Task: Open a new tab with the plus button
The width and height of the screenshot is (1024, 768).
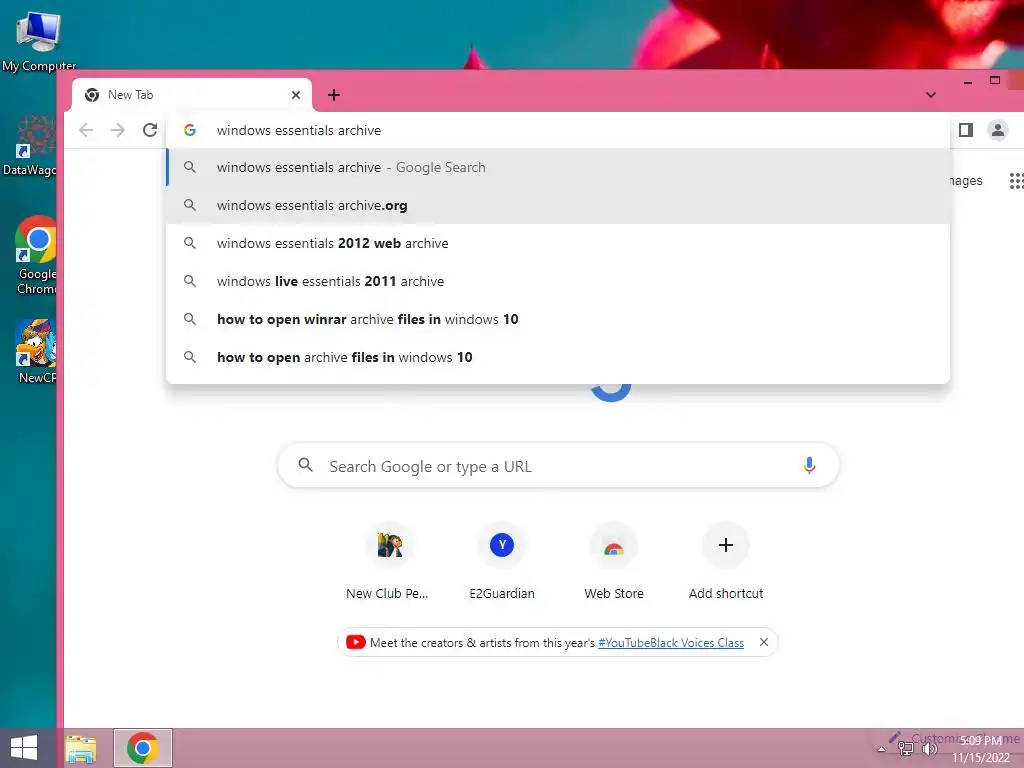Action: (x=334, y=95)
